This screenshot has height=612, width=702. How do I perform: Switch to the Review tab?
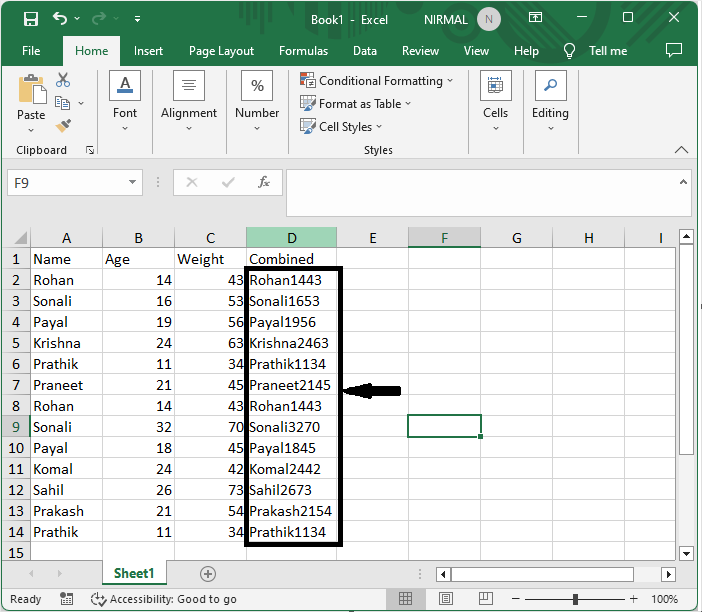click(x=420, y=51)
